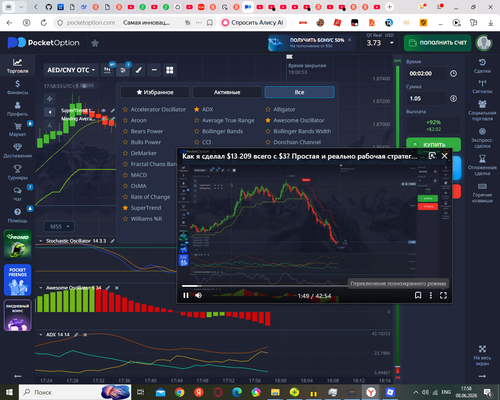Screen dimensions: 500x400
Task: Click the trade time 00:02:00 field
Action: tap(428, 73)
